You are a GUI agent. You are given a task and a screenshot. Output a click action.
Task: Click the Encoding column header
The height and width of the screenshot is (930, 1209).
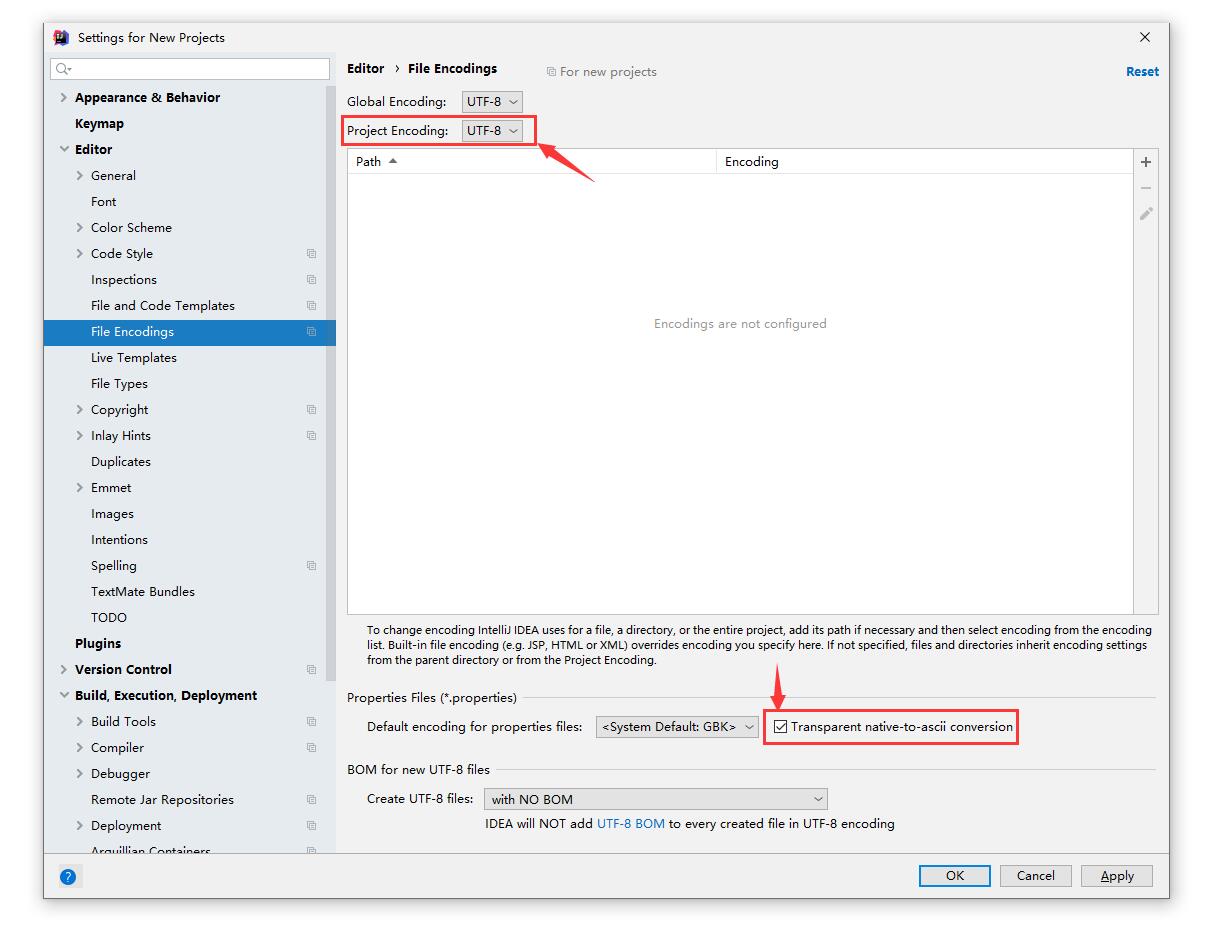(x=925, y=162)
